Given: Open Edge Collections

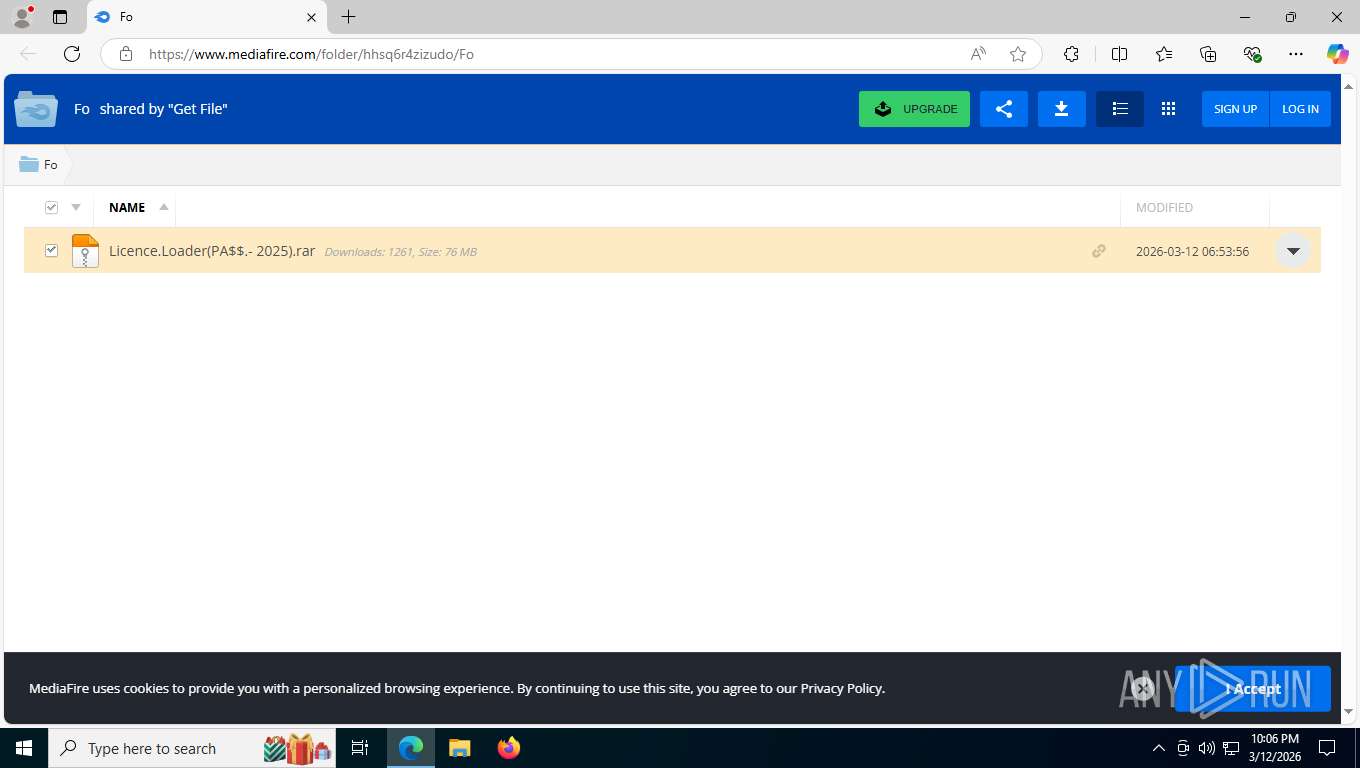Looking at the screenshot, I should pos(1208,54).
